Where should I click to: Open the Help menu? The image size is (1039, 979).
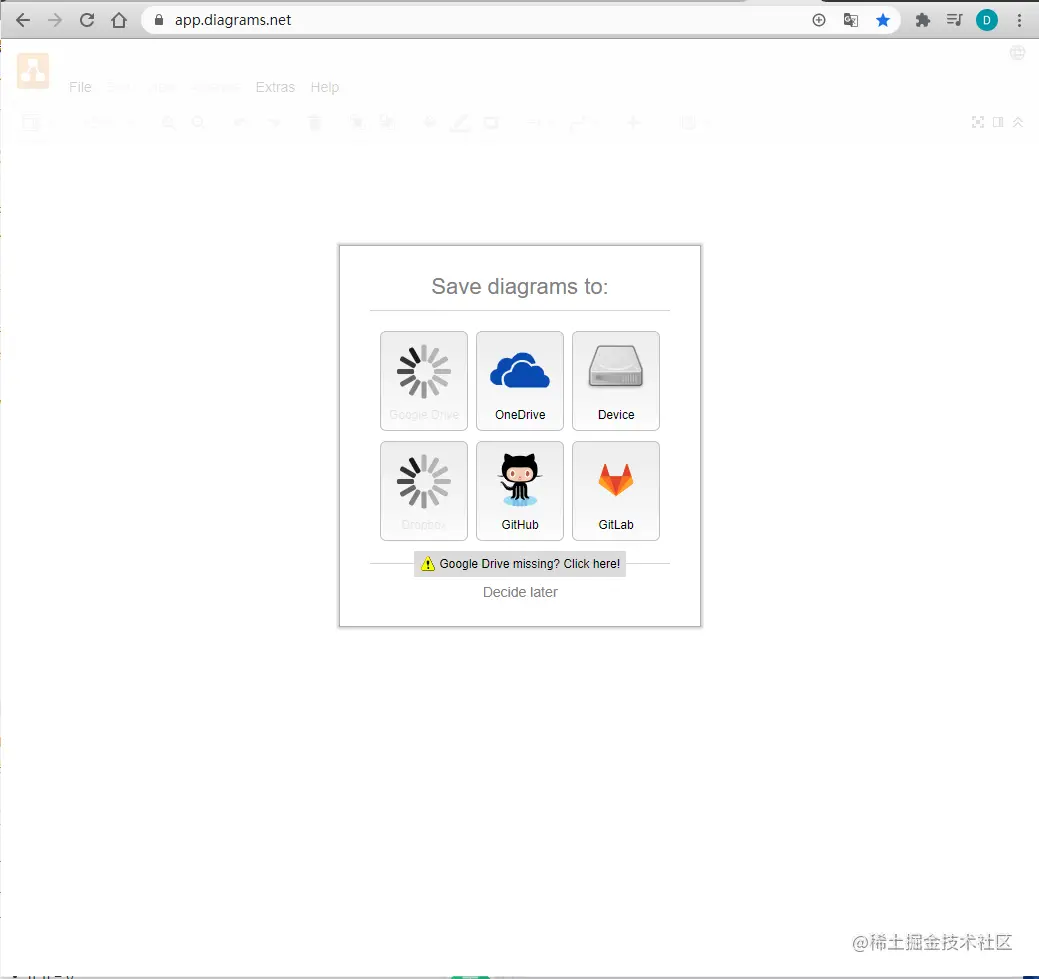coord(325,87)
